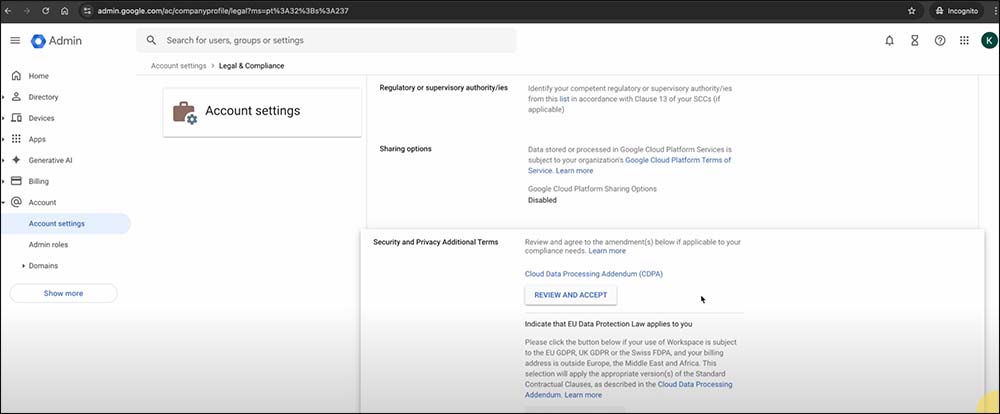Click the Home house icon in sidebar

coord(17,76)
